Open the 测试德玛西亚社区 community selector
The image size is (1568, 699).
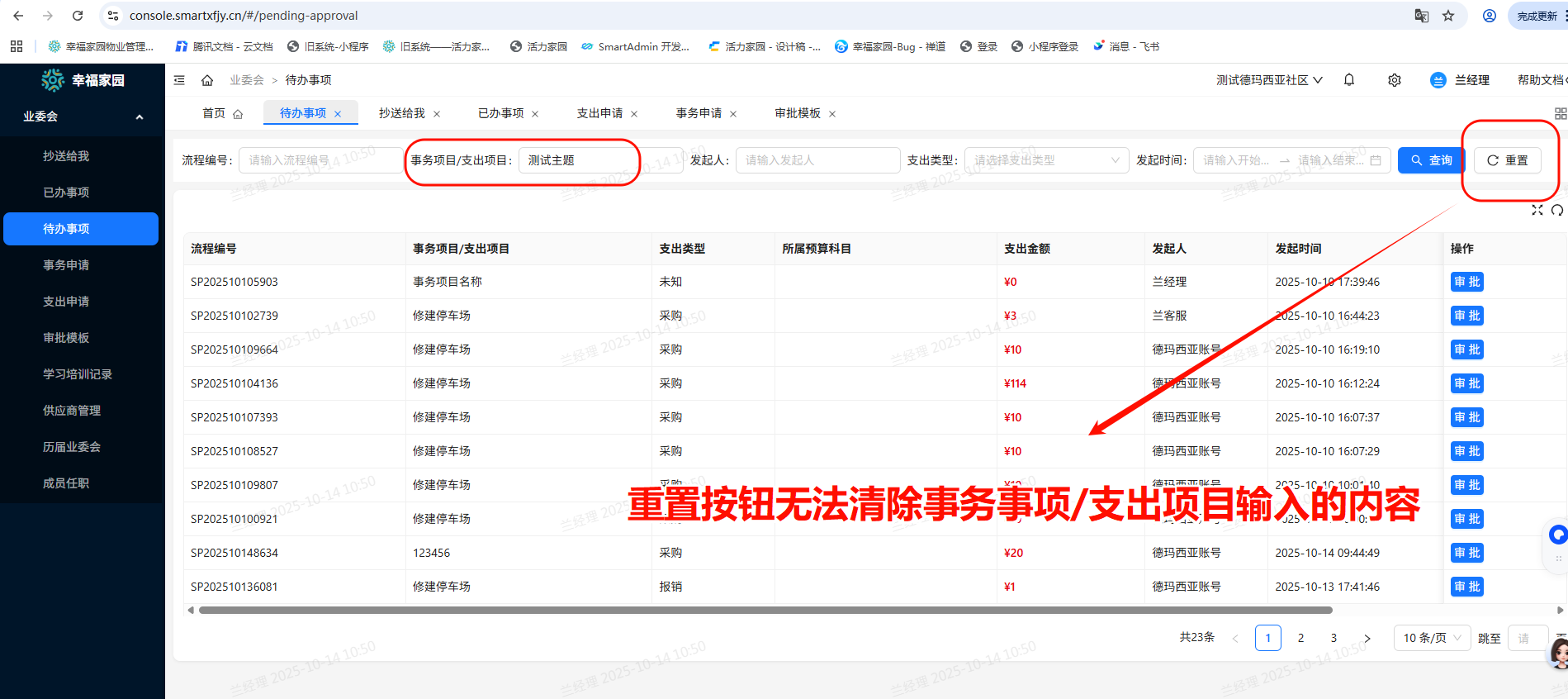[1269, 80]
